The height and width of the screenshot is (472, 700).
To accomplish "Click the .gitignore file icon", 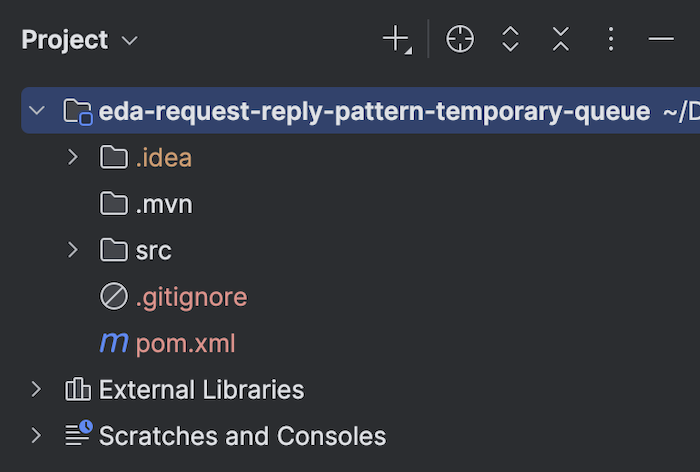I will pyautogui.click(x=114, y=296).
